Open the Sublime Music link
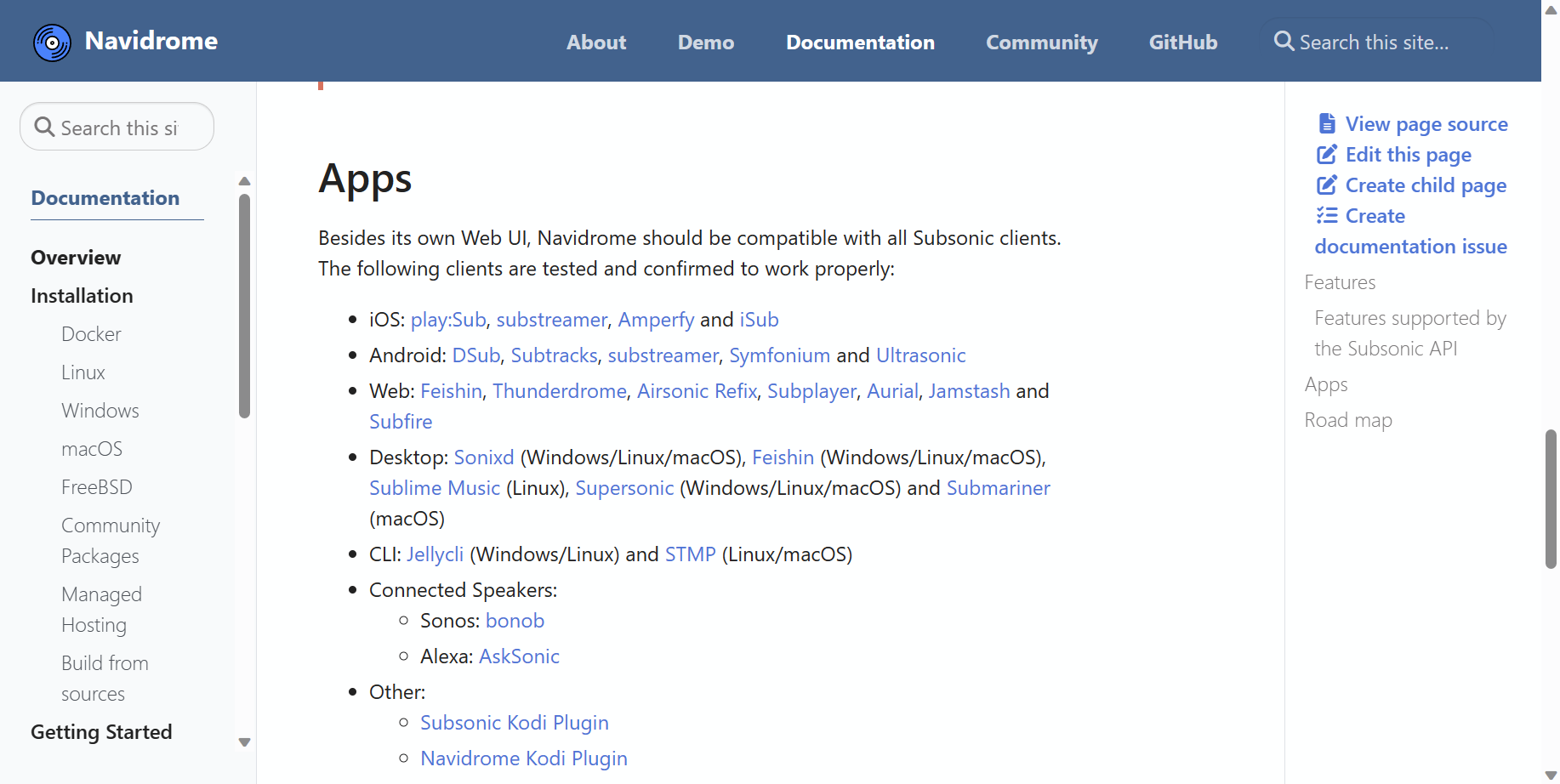 (x=435, y=488)
